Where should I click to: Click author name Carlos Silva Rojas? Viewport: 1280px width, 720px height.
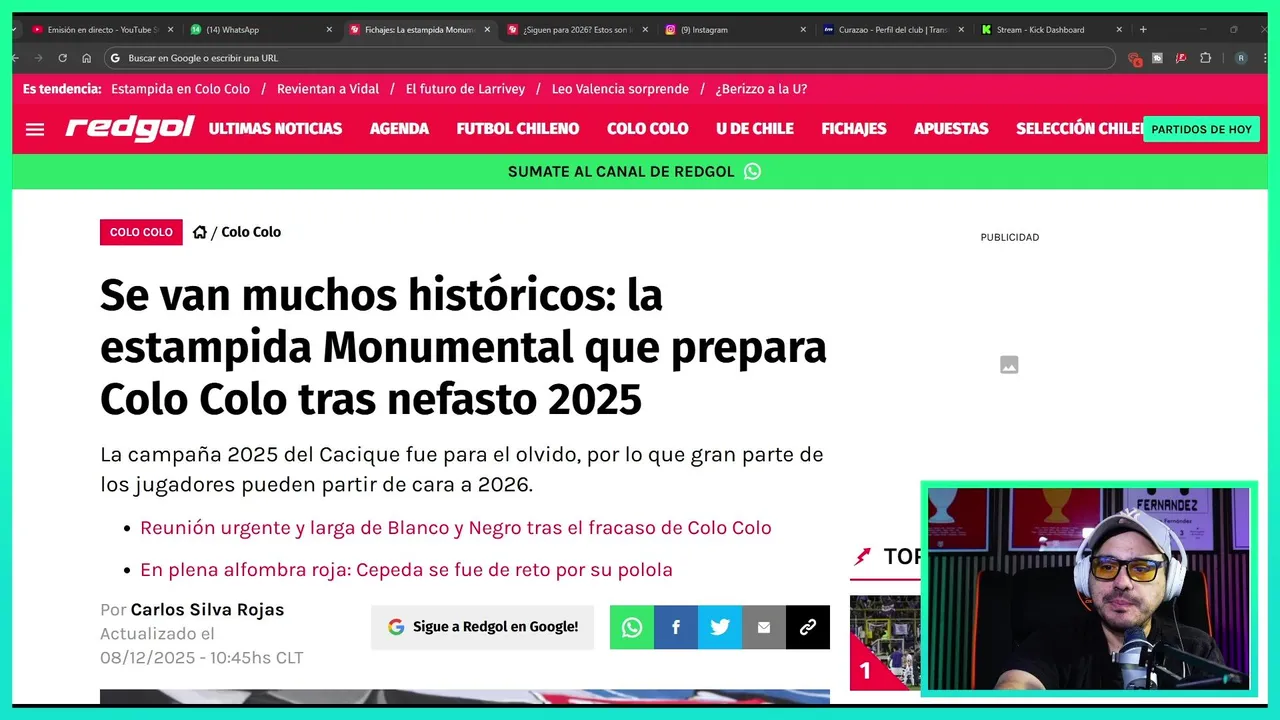(207, 610)
